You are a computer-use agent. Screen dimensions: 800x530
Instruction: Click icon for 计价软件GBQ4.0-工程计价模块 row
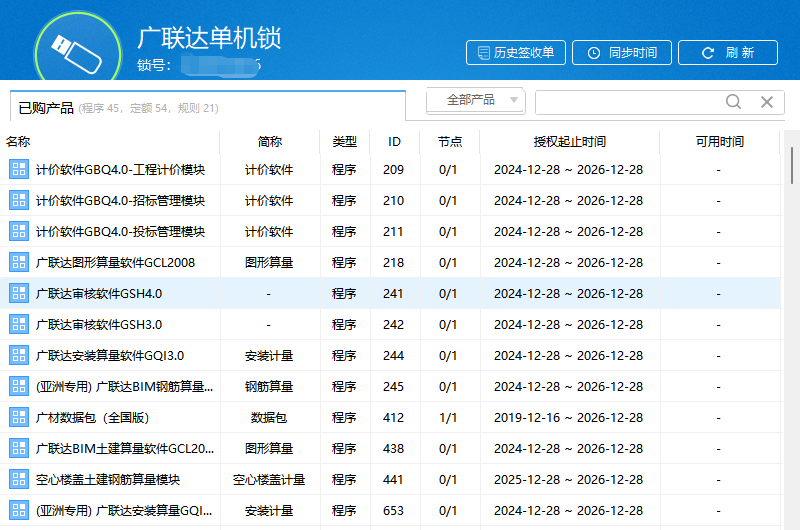[x=19, y=169]
